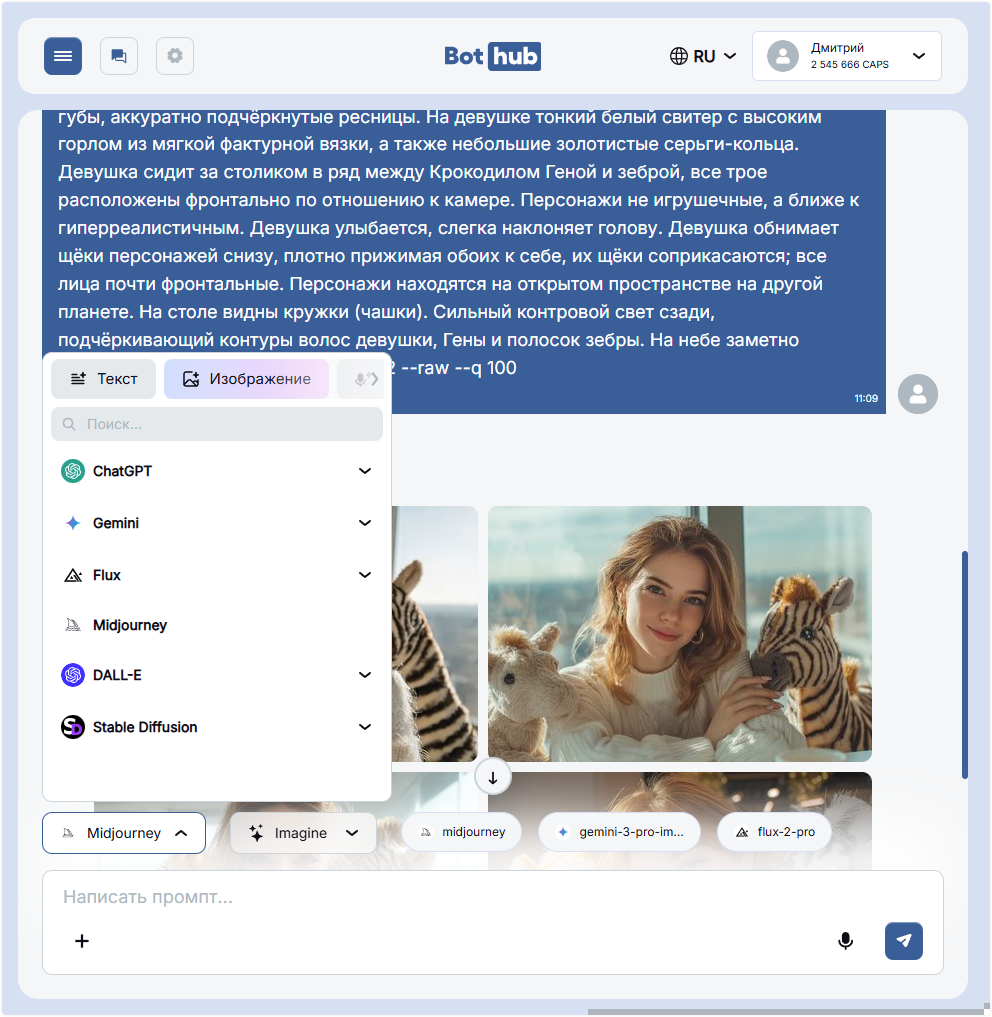Open the Imagine mode dropdown

point(303,833)
